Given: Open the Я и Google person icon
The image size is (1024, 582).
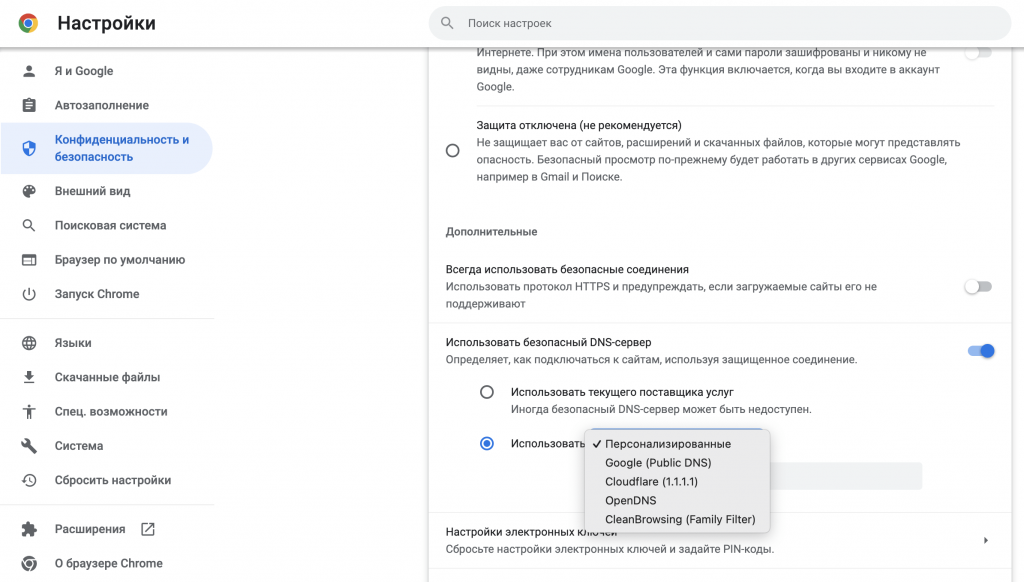Looking at the screenshot, I should point(29,71).
